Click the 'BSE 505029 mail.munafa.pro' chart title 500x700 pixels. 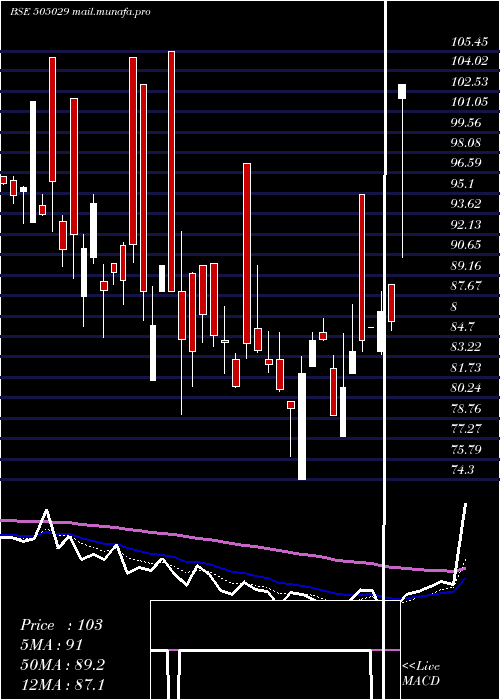80,12
